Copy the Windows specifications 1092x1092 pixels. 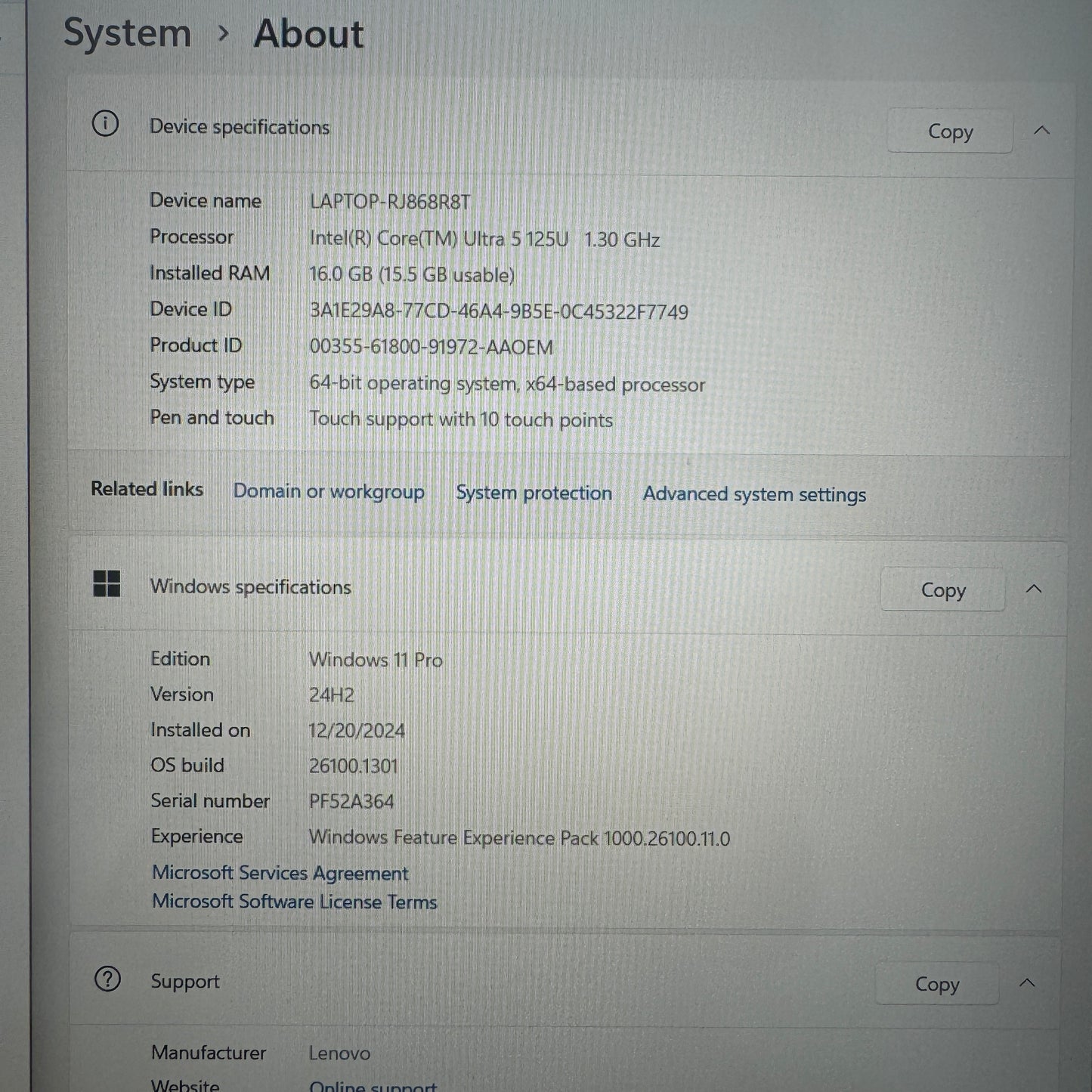943,589
